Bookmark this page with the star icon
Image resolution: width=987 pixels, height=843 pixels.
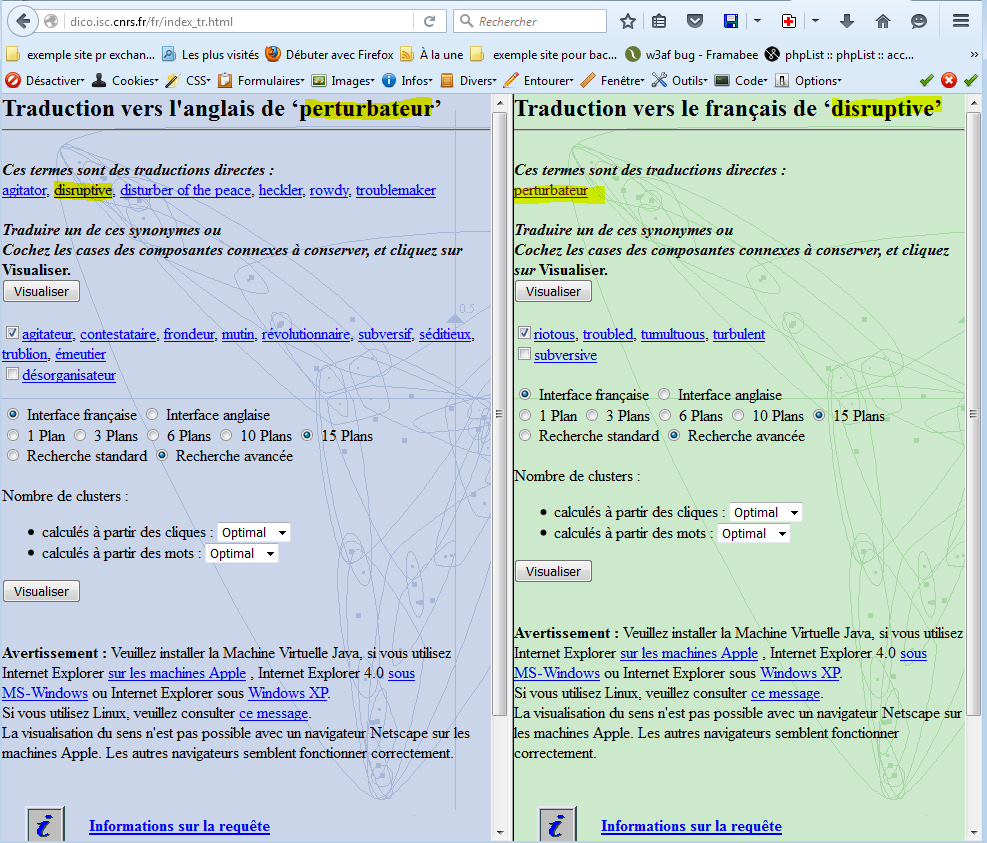628,21
